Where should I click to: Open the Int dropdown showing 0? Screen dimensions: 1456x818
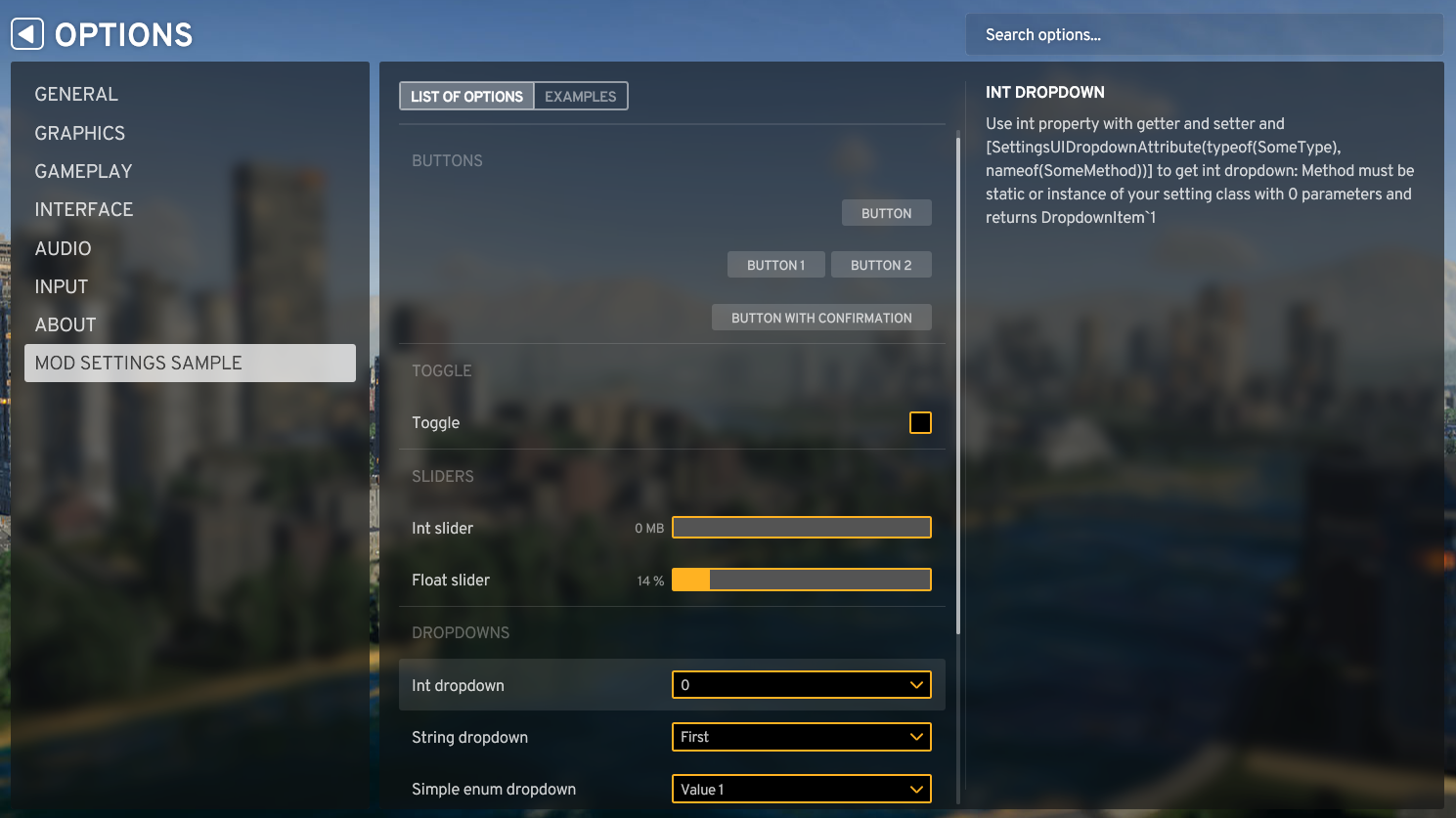coord(801,684)
